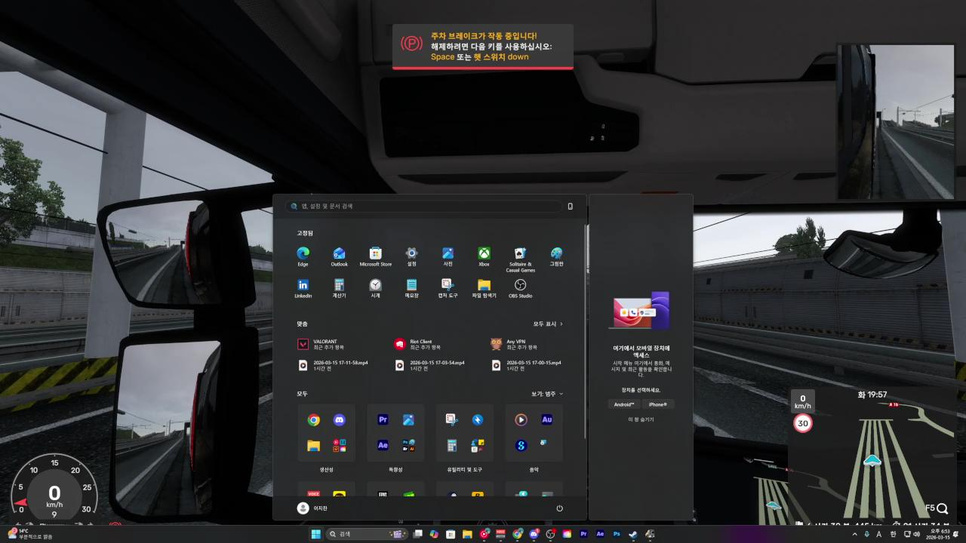This screenshot has width=966, height=543.
Task: Expand the view category dropdown
Action: (x=546, y=394)
